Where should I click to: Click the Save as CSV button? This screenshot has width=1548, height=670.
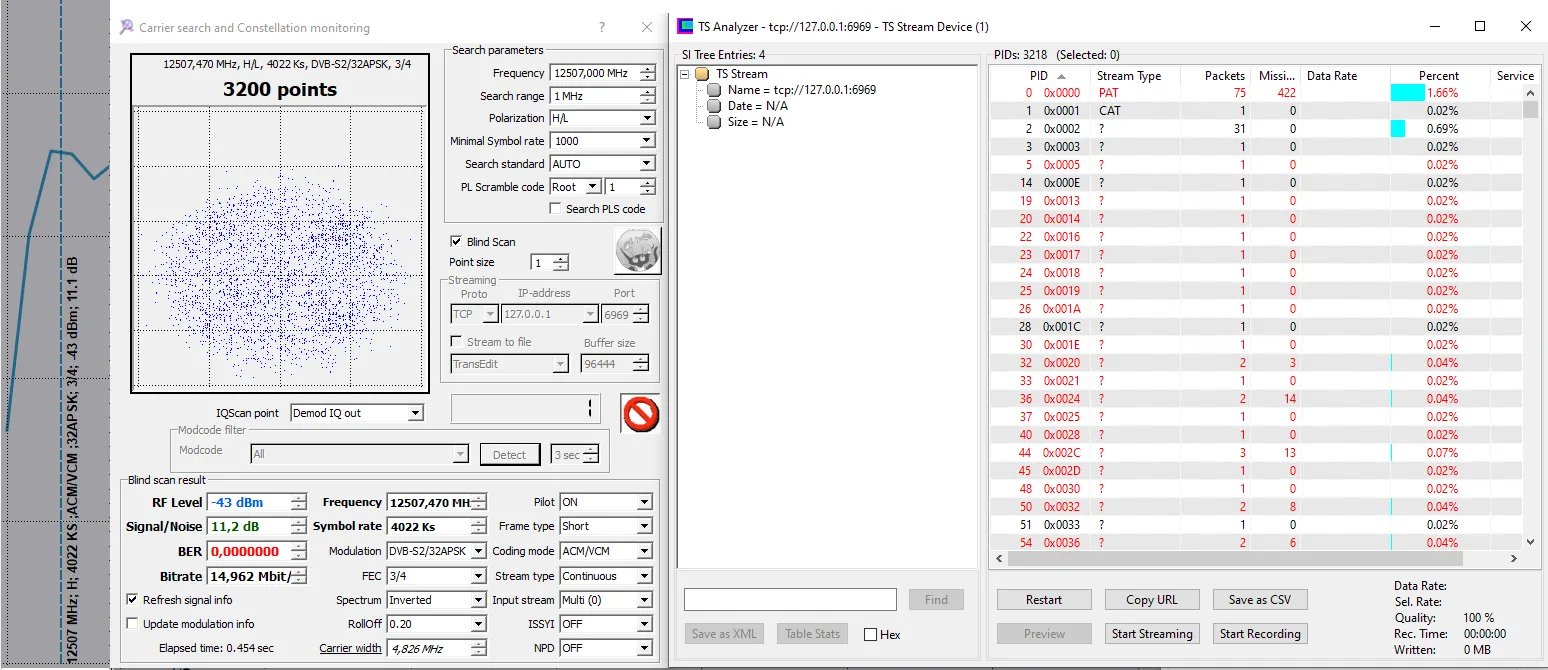point(1259,600)
